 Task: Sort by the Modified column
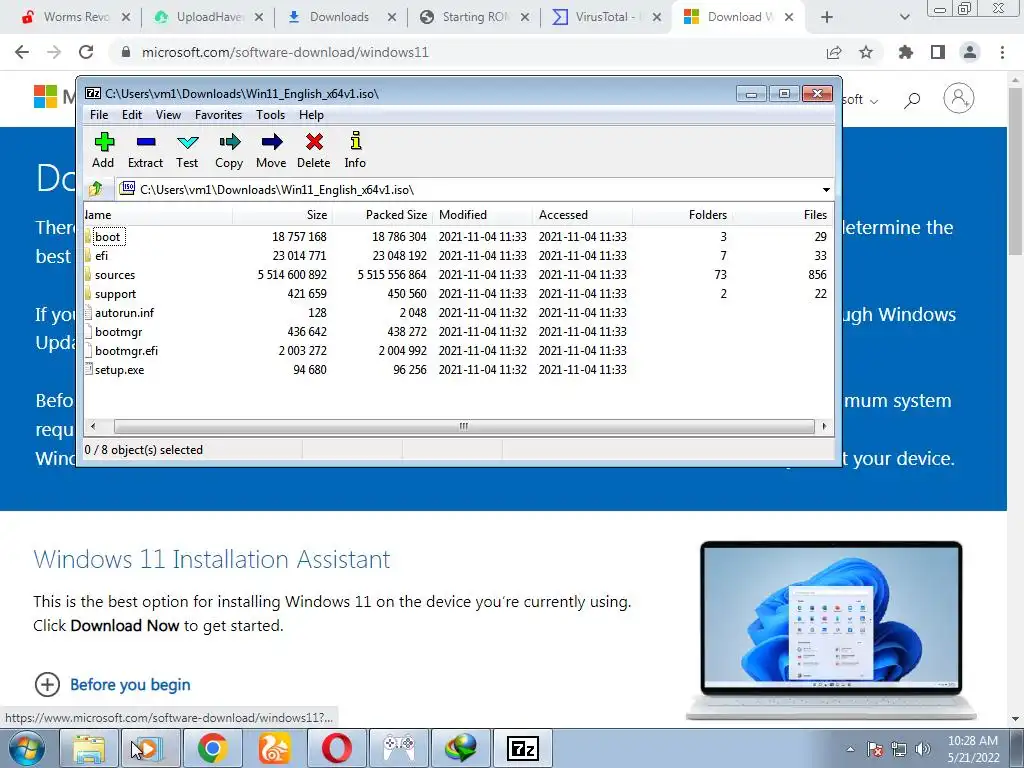483,215
